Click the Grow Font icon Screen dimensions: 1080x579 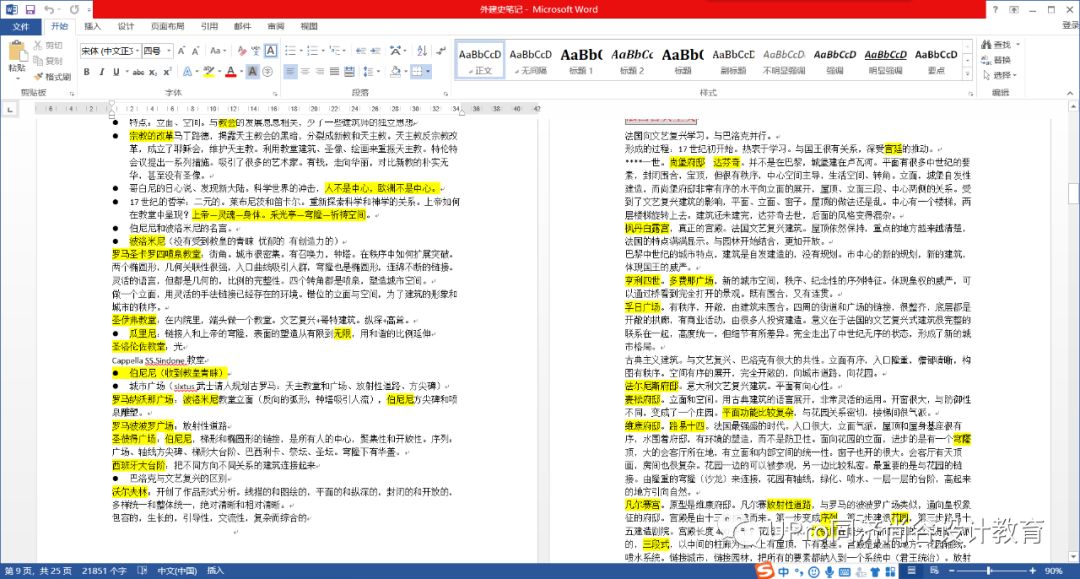coord(181,51)
